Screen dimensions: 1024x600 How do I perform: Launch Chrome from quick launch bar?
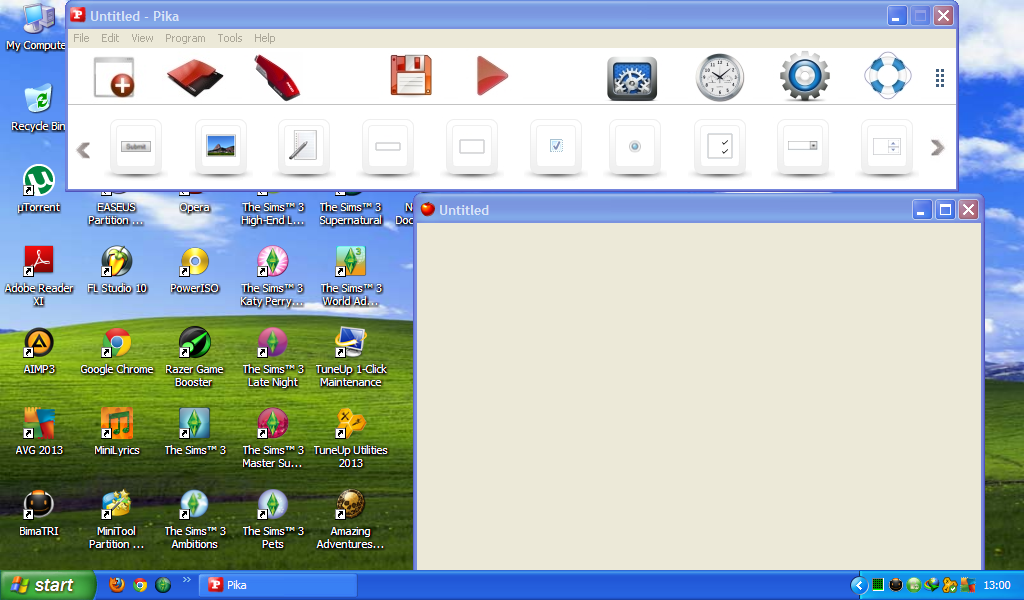click(x=140, y=585)
